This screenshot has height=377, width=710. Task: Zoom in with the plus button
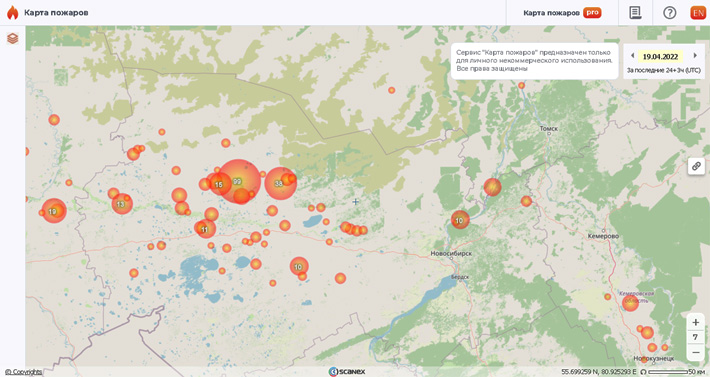coord(696,323)
